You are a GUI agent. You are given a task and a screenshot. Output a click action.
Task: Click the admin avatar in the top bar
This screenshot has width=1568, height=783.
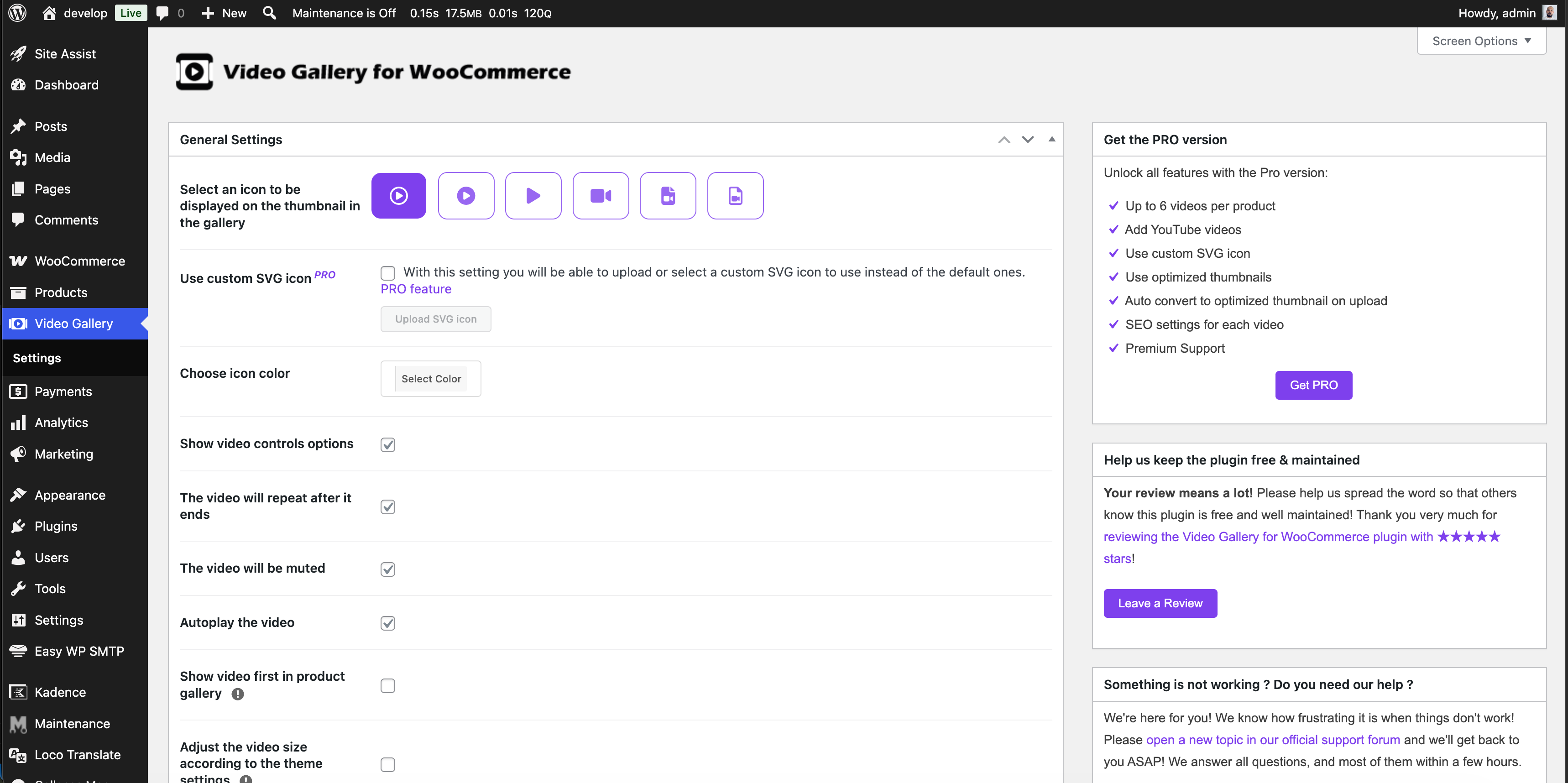tap(1550, 13)
